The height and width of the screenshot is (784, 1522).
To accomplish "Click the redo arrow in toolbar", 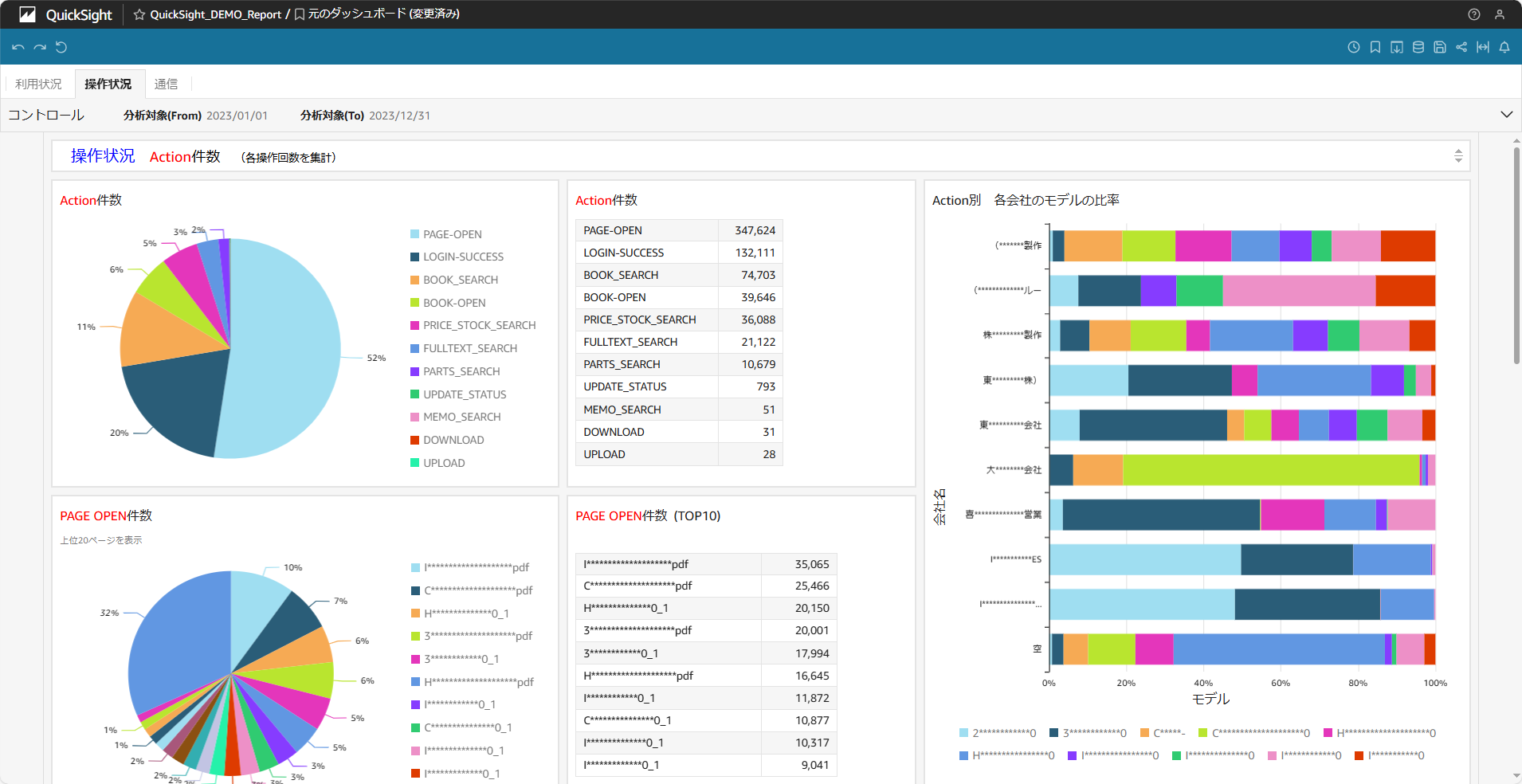I will point(39,47).
